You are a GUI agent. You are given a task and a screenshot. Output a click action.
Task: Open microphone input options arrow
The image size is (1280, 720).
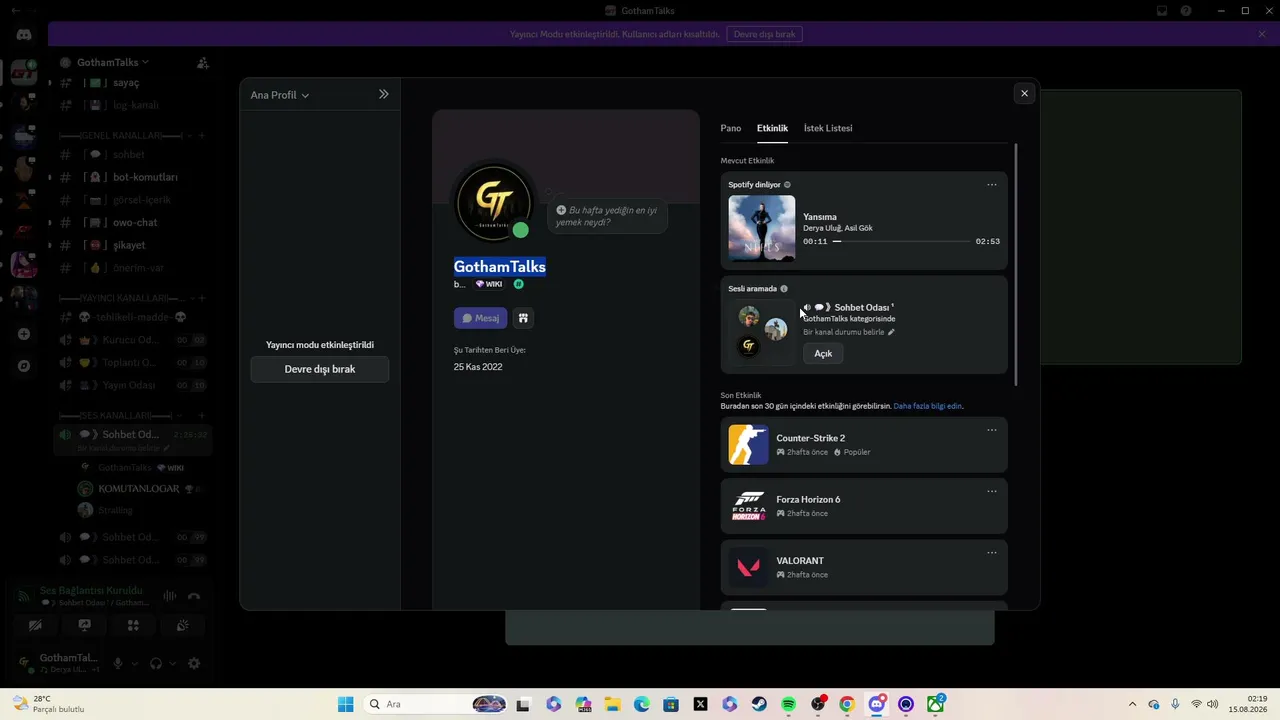tap(133, 663)
